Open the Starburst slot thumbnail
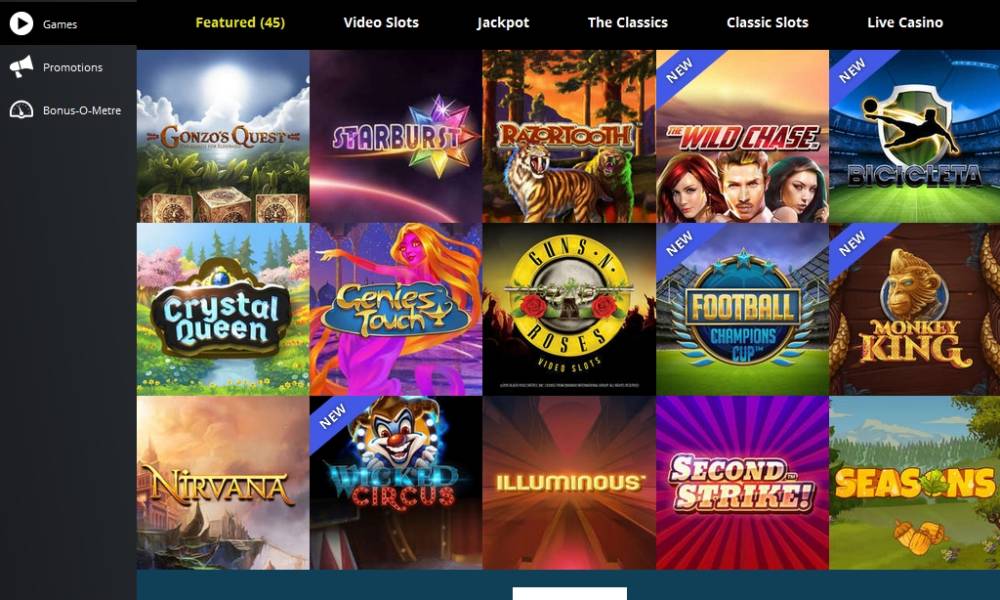Viewport: 1000px width, 600px height. click(396, 136)
